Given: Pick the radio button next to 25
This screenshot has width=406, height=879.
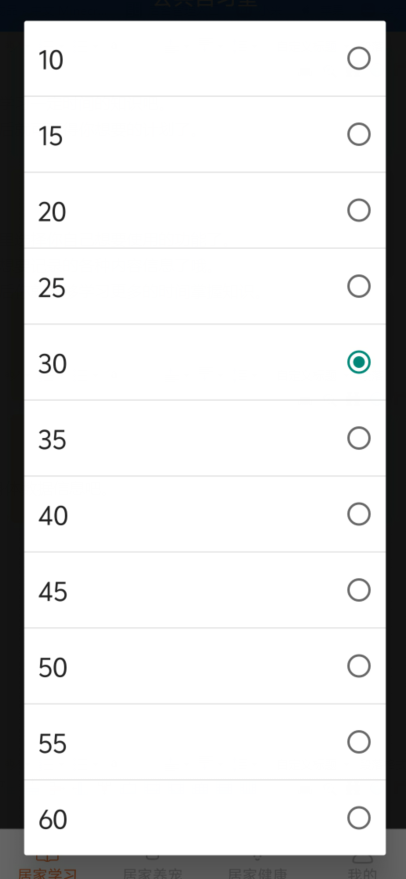Looking at the screenshot, I should click(359, 286).
